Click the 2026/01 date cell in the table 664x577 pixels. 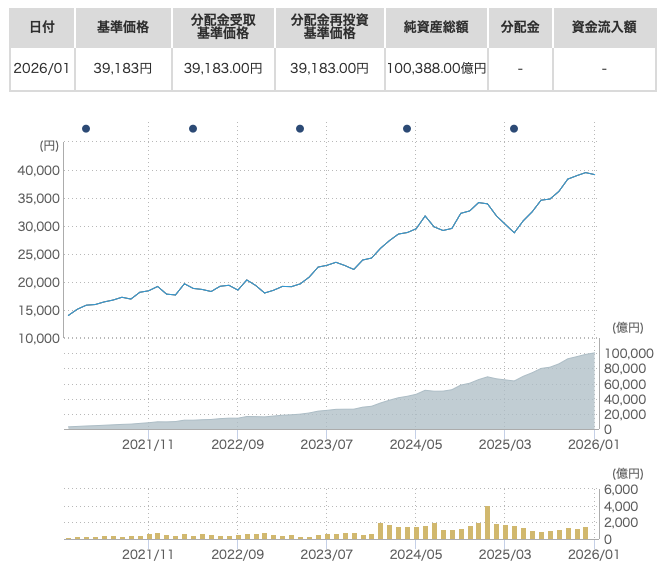[x=40, y=68]
